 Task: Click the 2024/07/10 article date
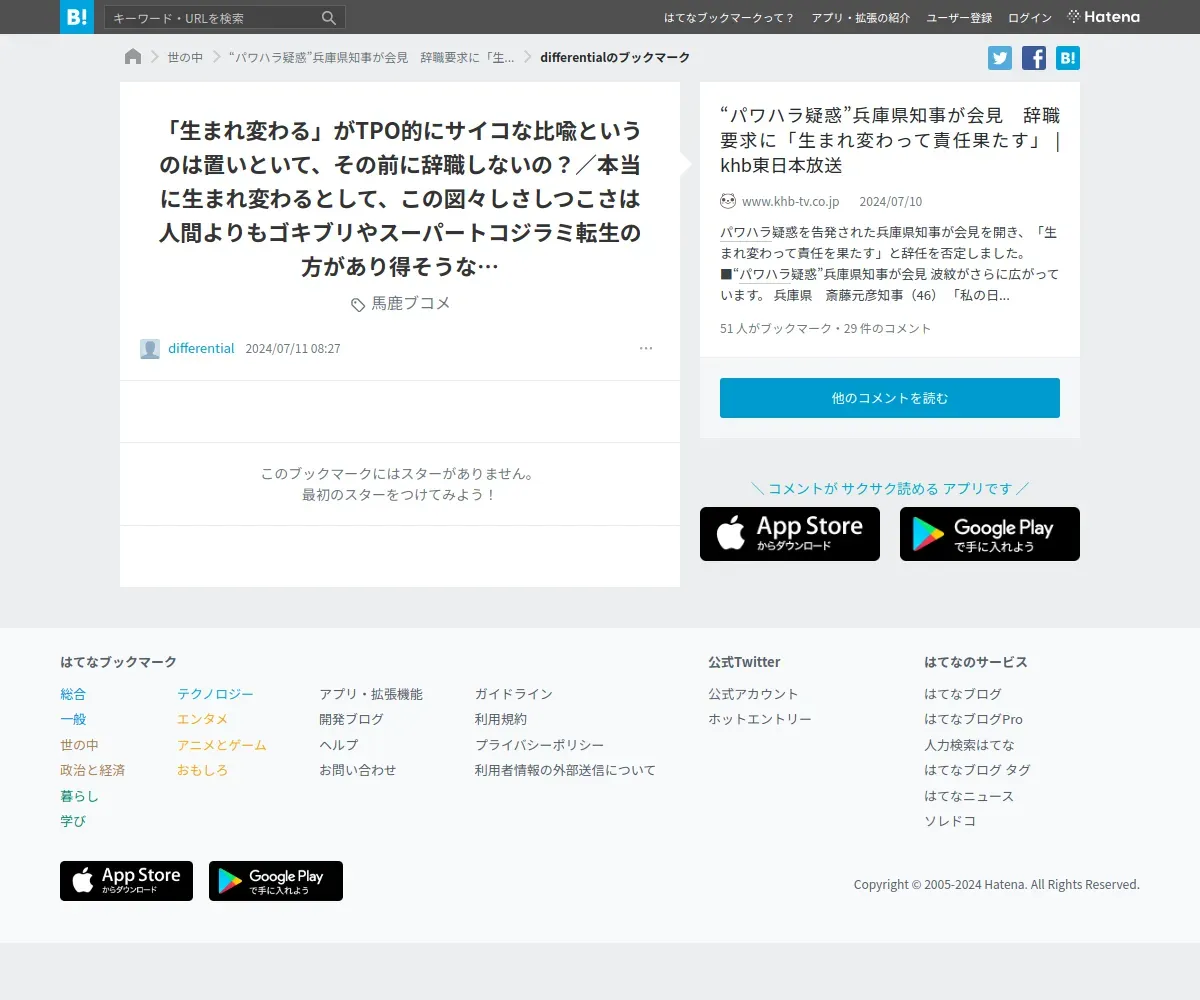(891, 202)
